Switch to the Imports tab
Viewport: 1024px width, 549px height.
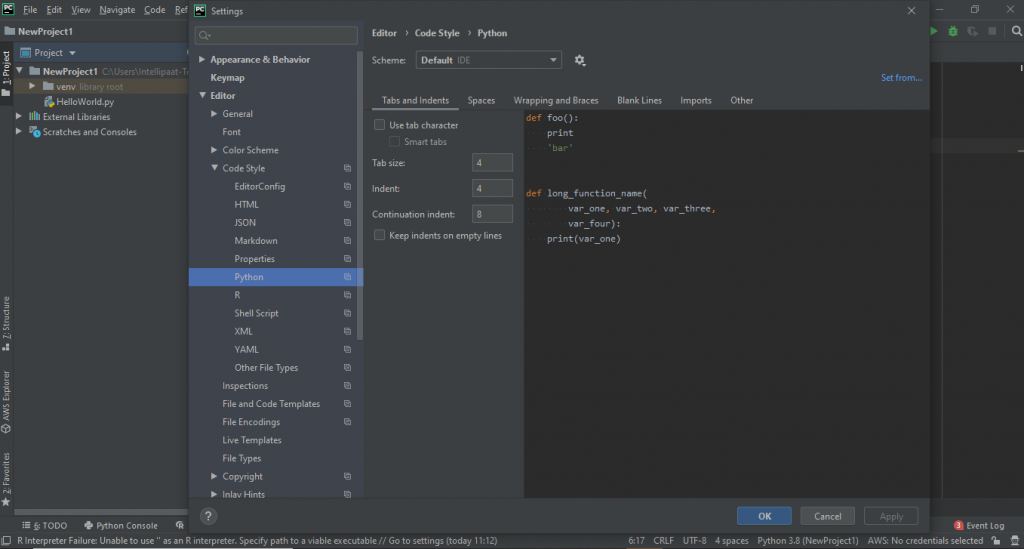696,101
